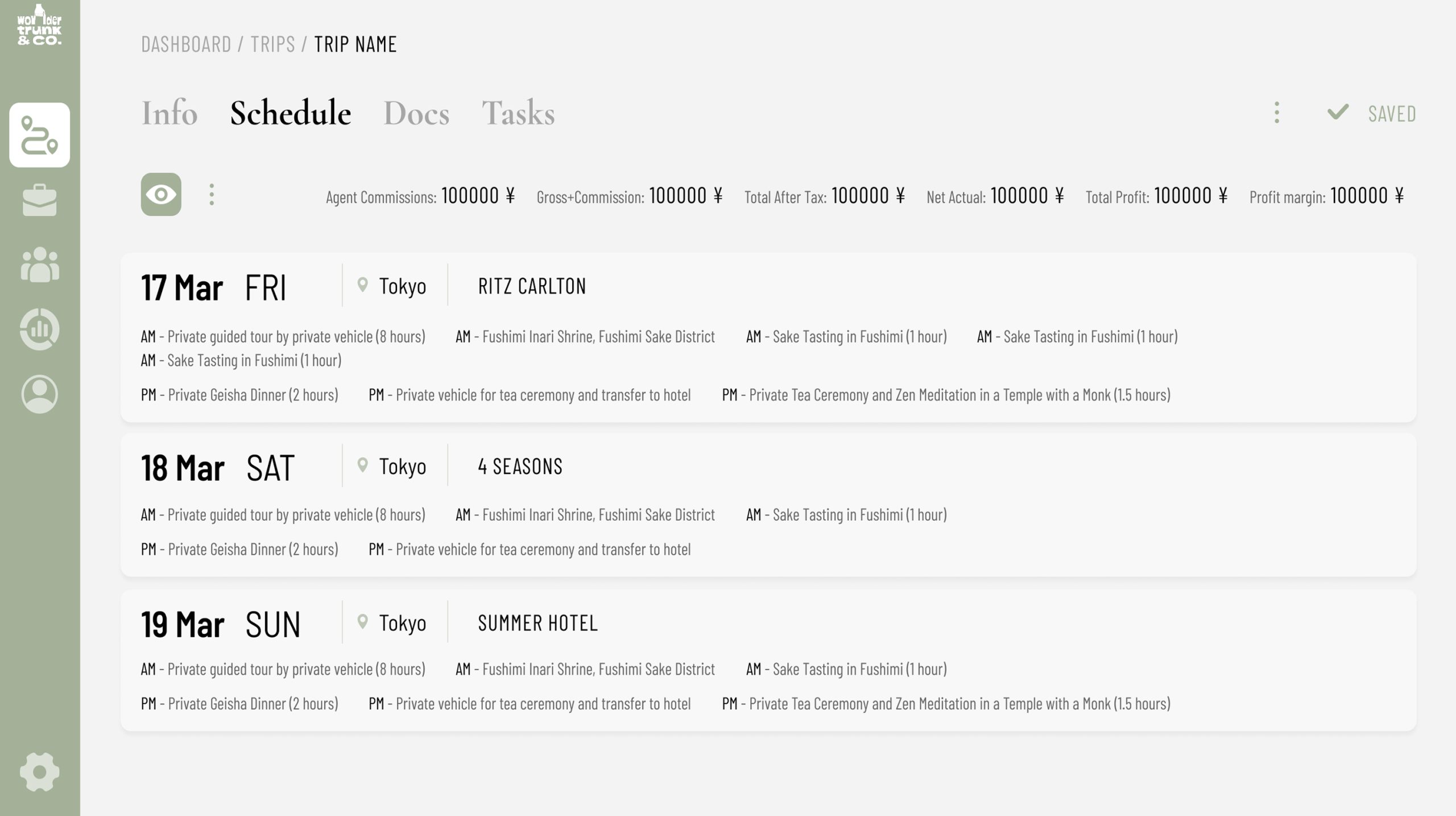The image size is (1456, 816).
Task: Switch to the Info tab
Action: (169, 113)
